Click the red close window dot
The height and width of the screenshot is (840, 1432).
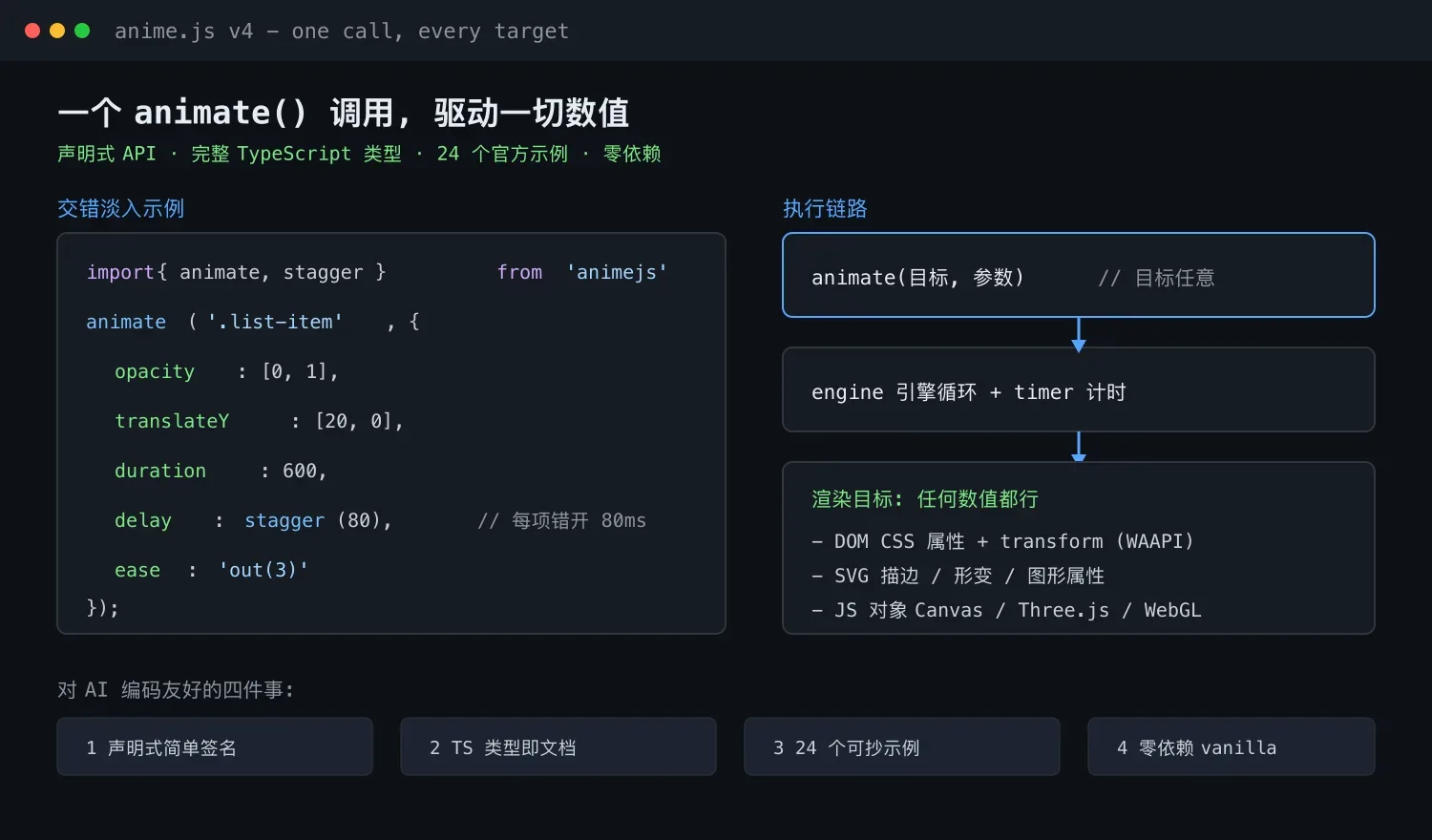coord(32,31)
